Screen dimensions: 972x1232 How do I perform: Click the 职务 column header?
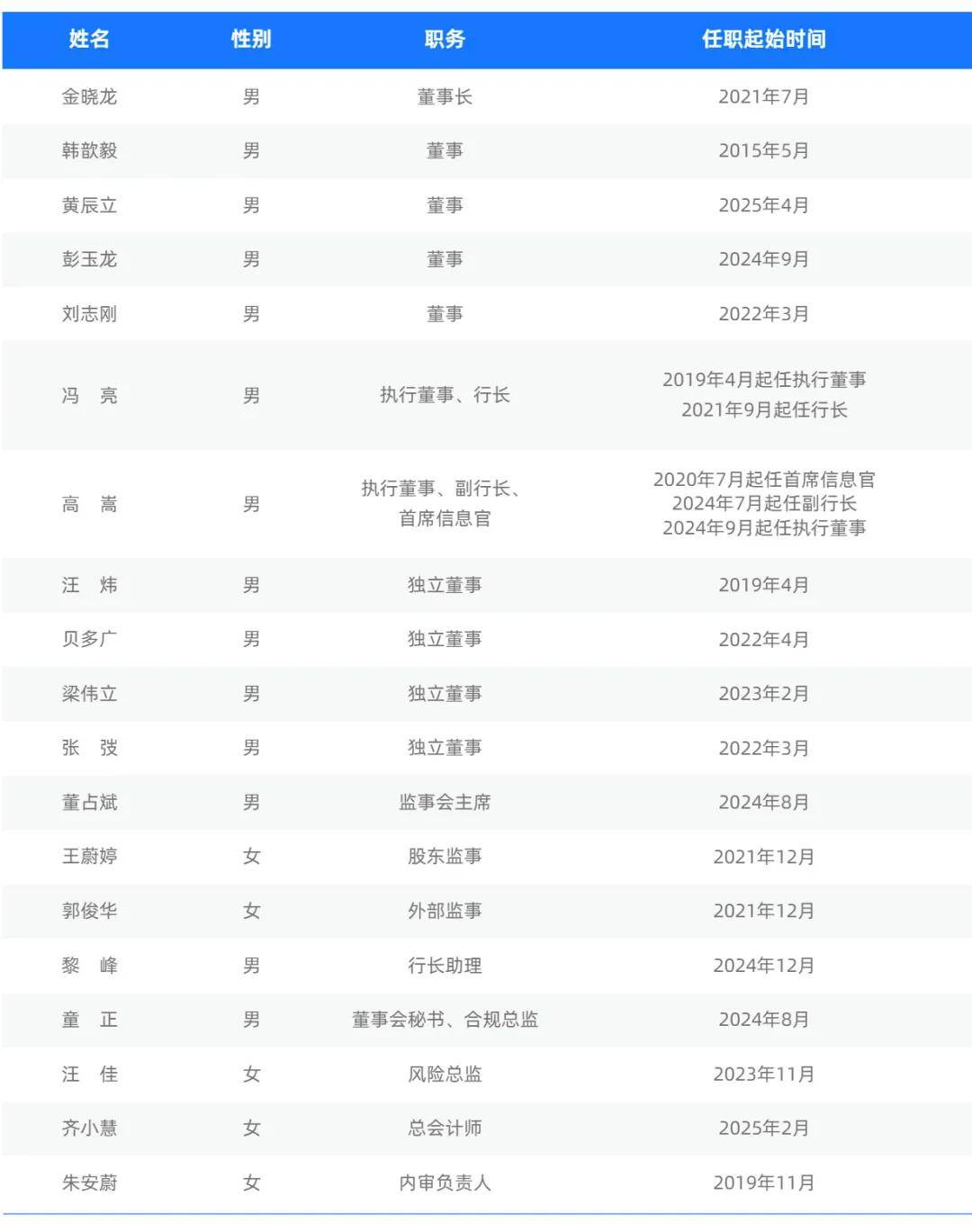(x=445, y=39)
